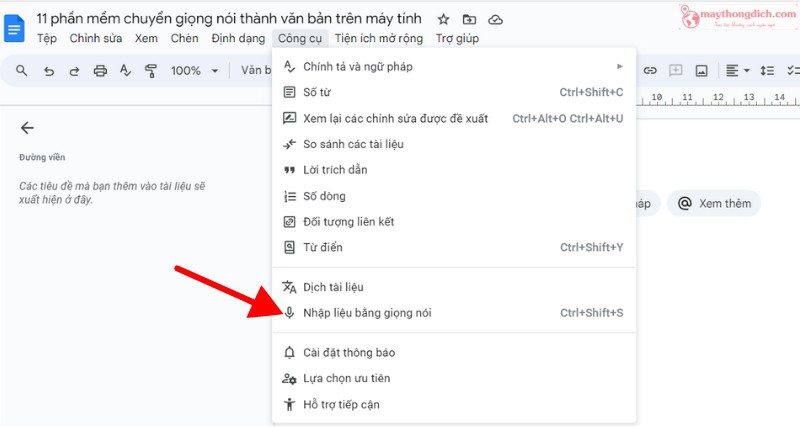This screenshot has height=427, width=800.
Task: Click the search menus magnifier icon
Action: coord(21,70)
